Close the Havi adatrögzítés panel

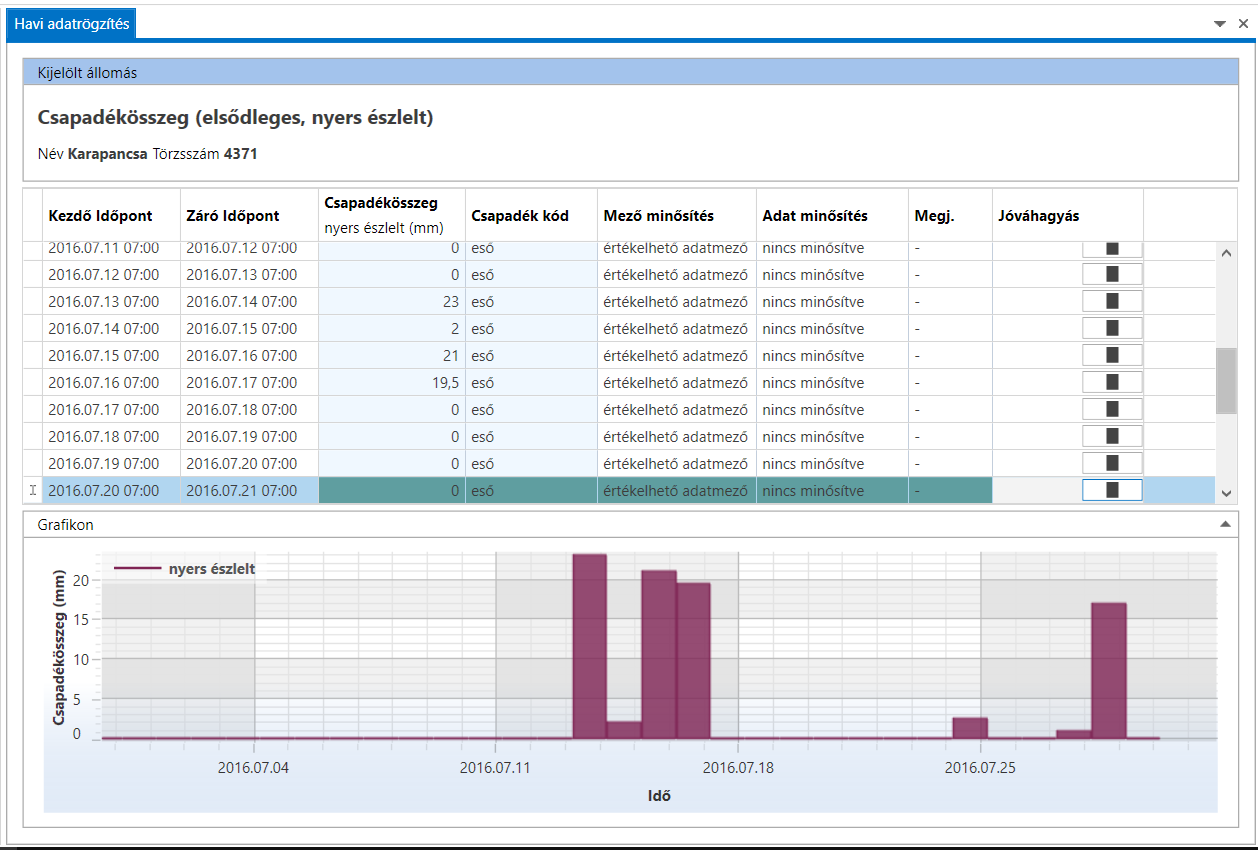click(x=1243, y=24)
